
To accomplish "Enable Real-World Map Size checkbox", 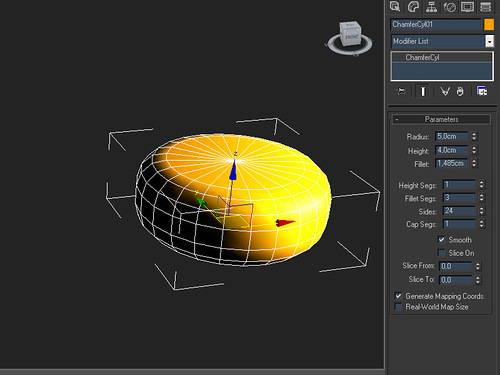I will (x=398, y=306).
